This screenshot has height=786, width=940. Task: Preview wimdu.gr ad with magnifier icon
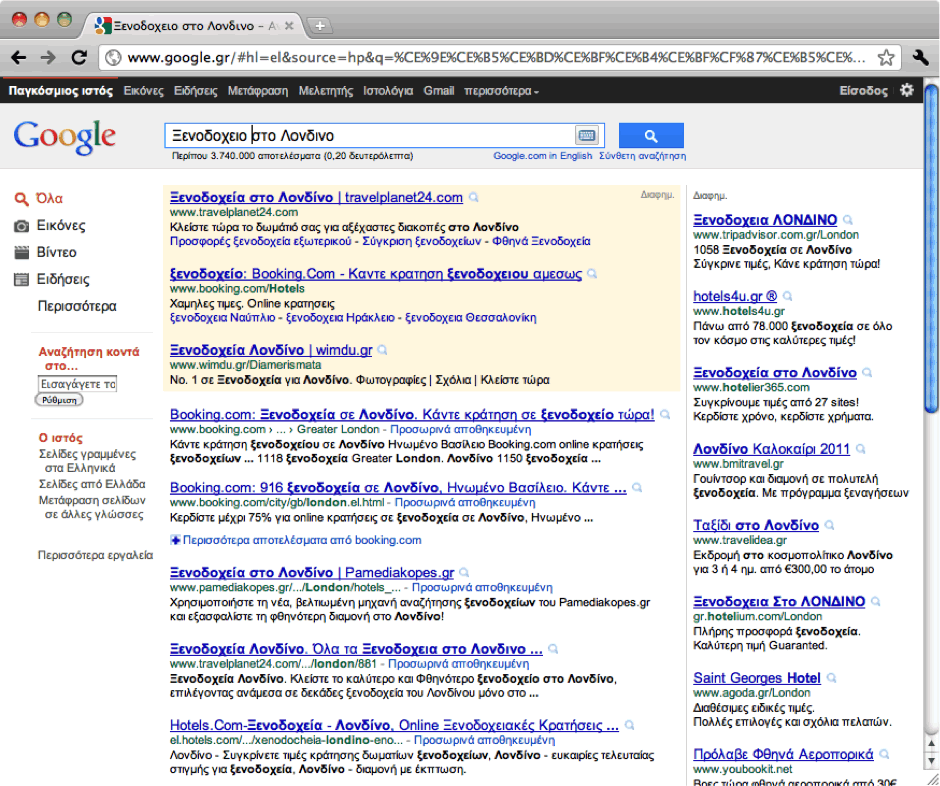(382, 350)
